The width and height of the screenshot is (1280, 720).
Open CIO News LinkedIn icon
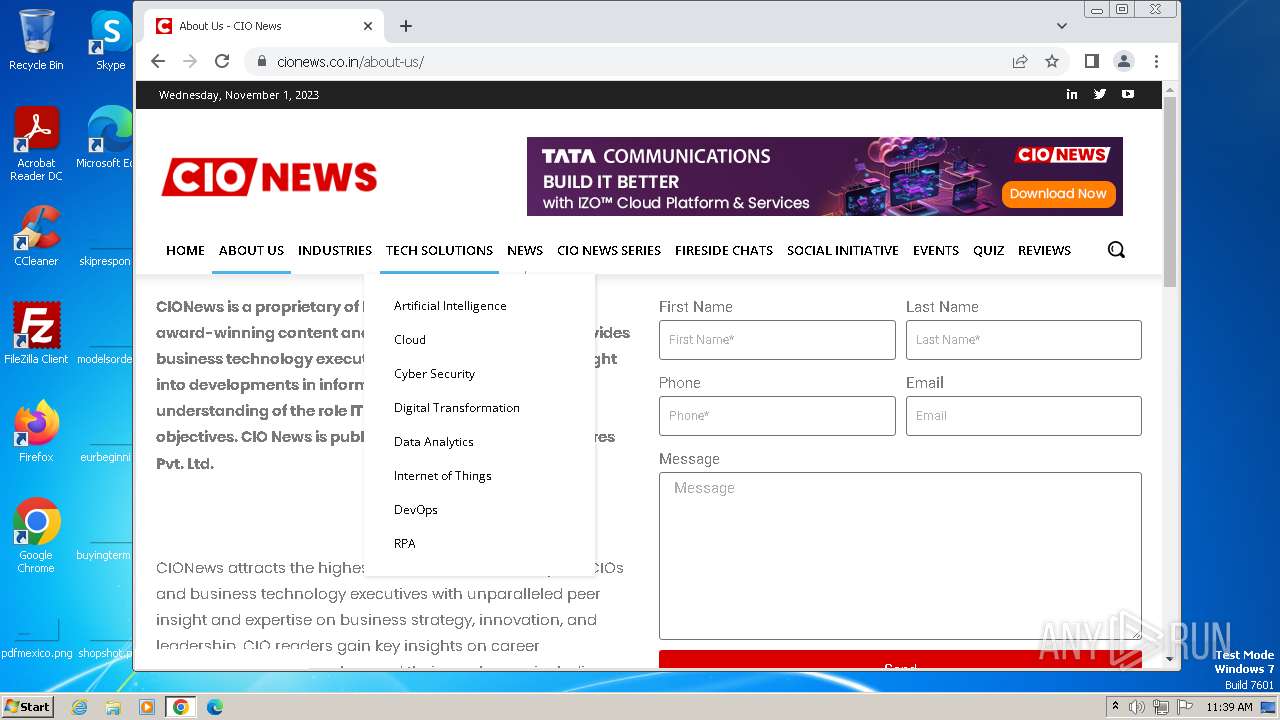click(1072, 94)
